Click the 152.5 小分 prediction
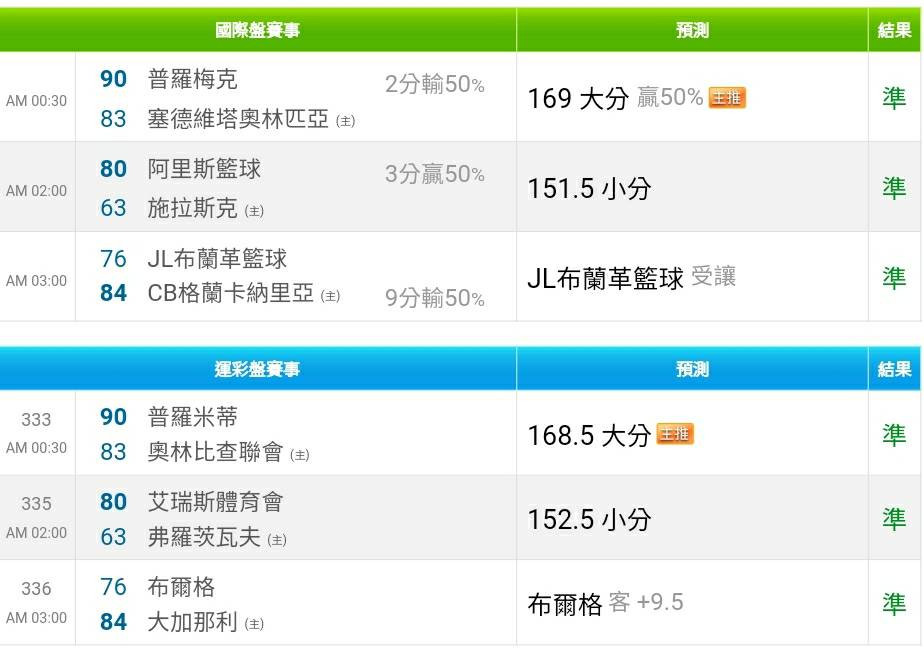This screenshot has height=652, width=924. [589, 520]
